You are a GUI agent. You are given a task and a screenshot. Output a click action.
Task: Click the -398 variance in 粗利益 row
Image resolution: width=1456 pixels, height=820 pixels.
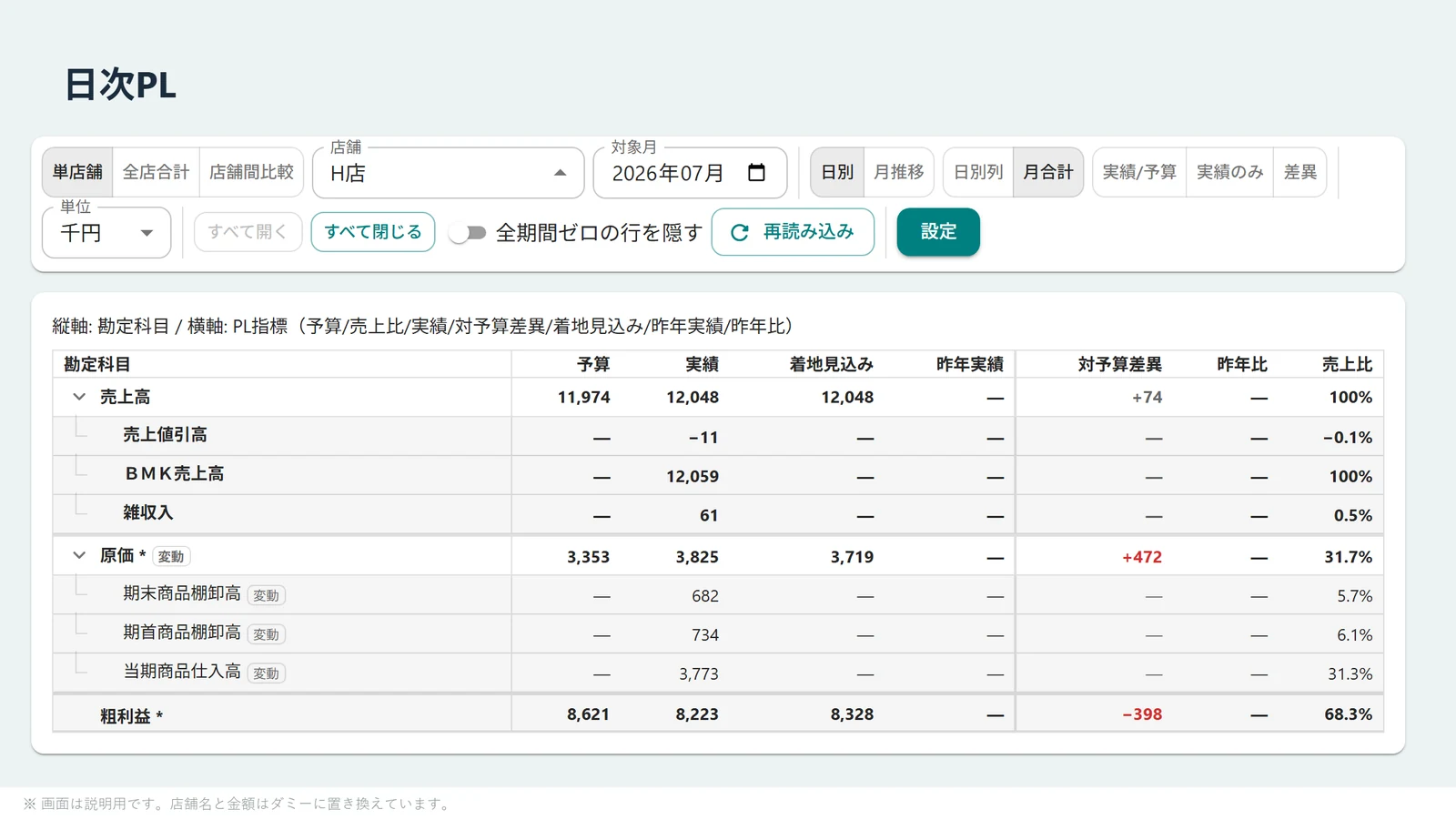(1142, 714)
